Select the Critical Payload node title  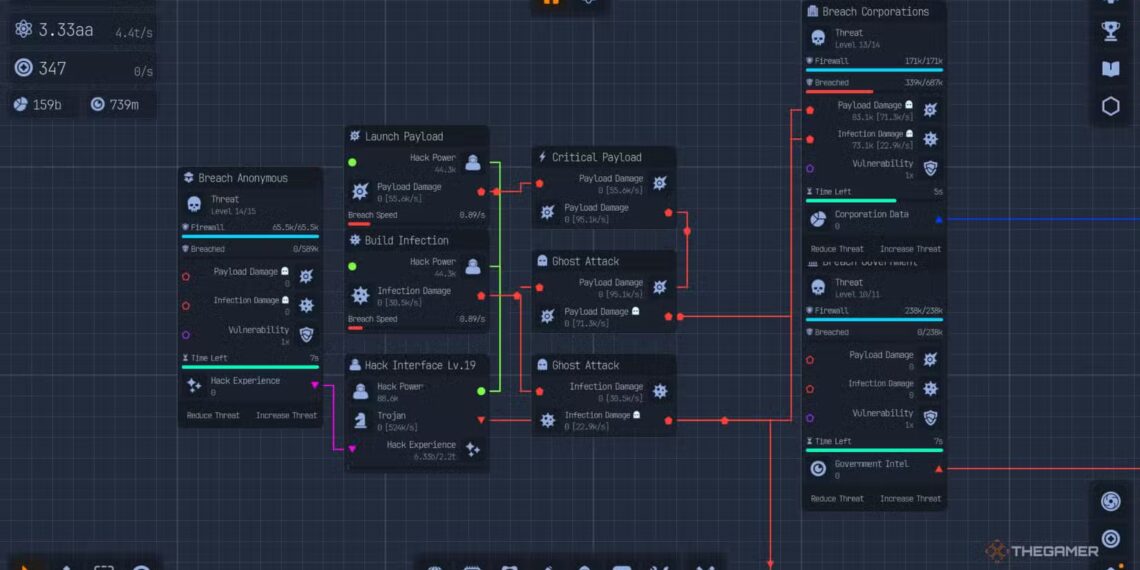coord(596,157)
